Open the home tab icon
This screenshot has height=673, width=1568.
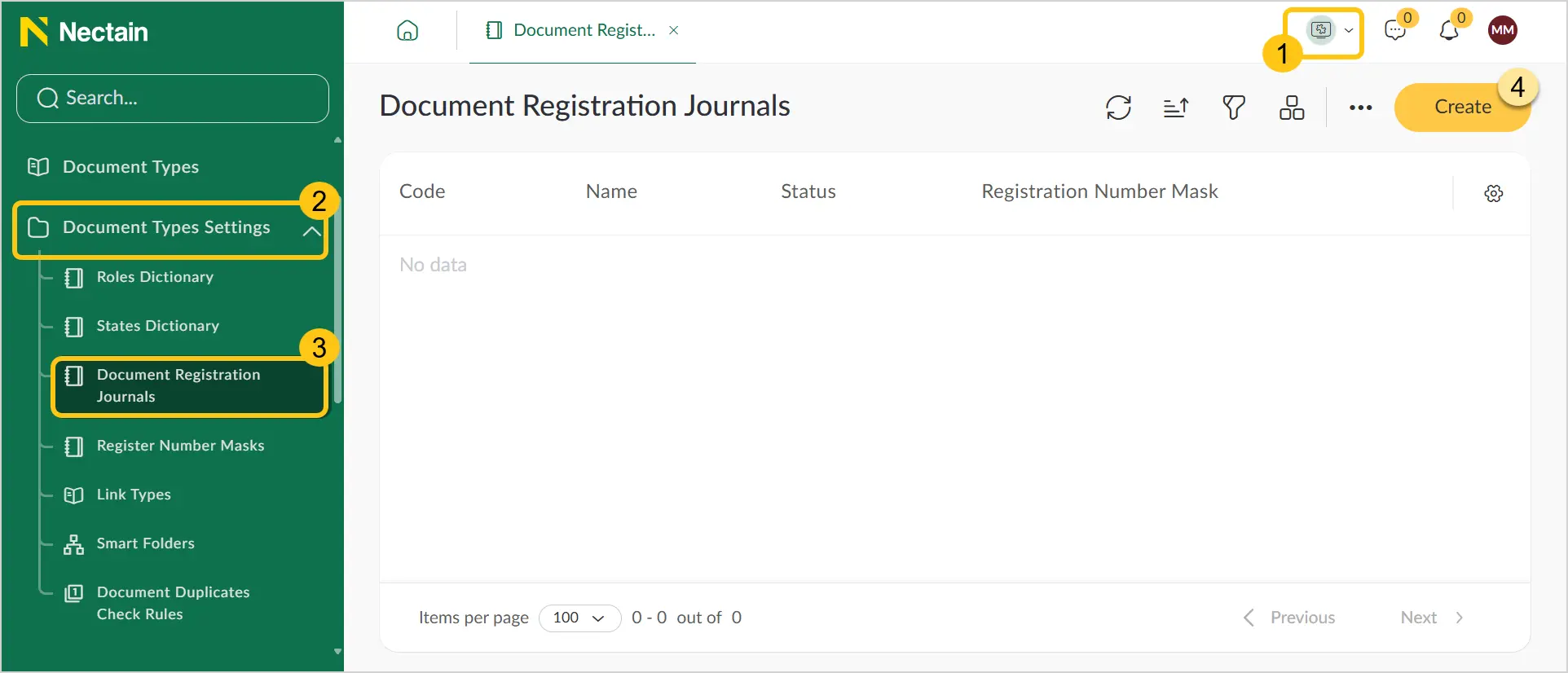[x=407, y=31]
